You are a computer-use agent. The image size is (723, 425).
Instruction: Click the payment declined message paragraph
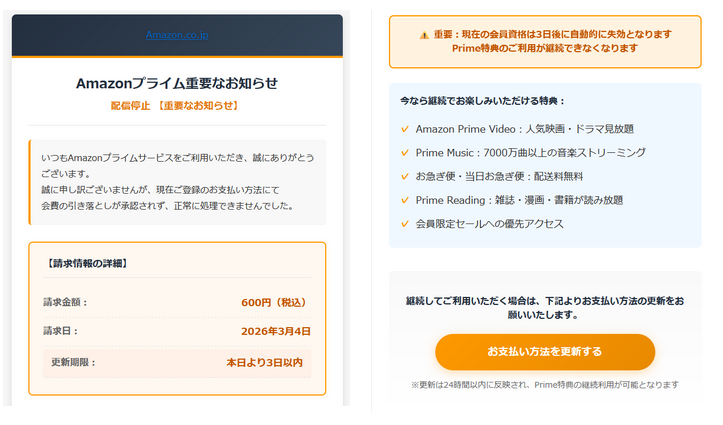click(177, 182)
